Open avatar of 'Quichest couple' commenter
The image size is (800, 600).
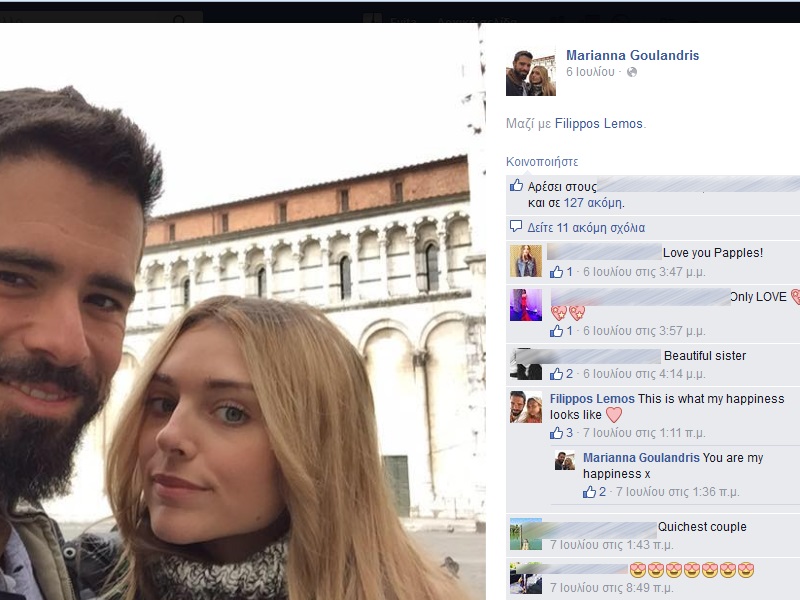[526, 534]
